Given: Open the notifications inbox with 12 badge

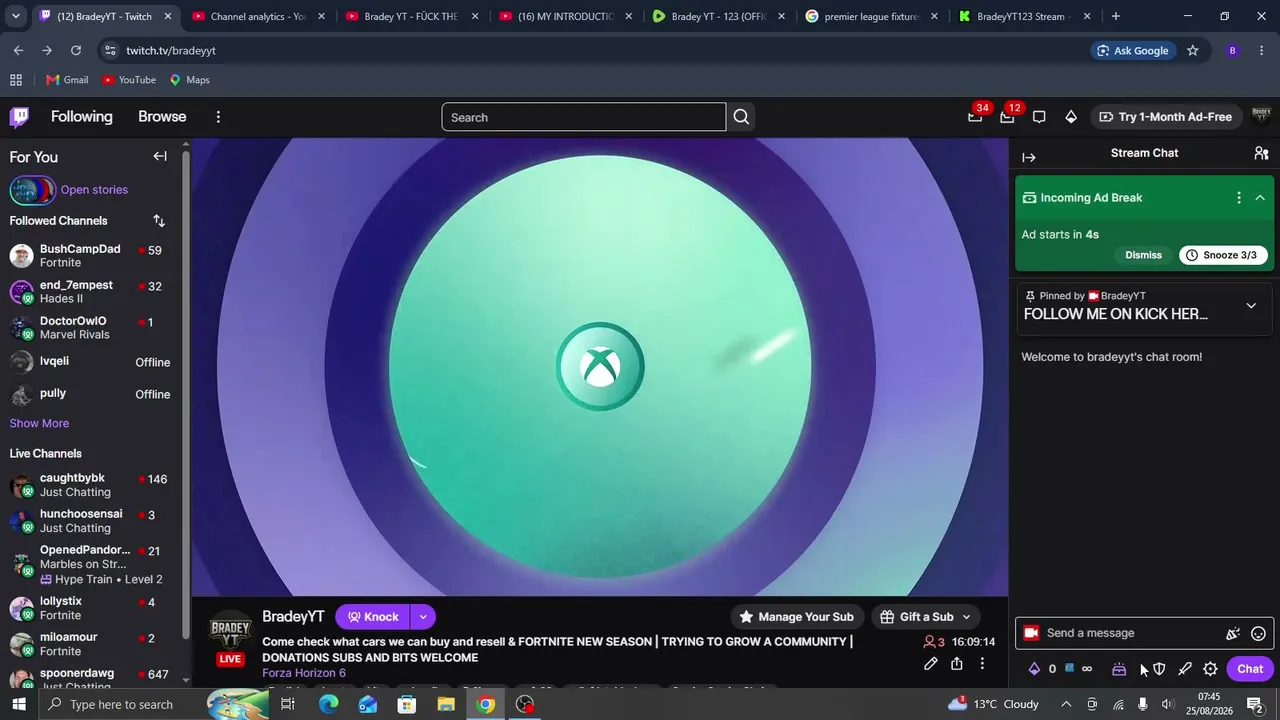Looking at the screenshot, I should click(1007, 117).
